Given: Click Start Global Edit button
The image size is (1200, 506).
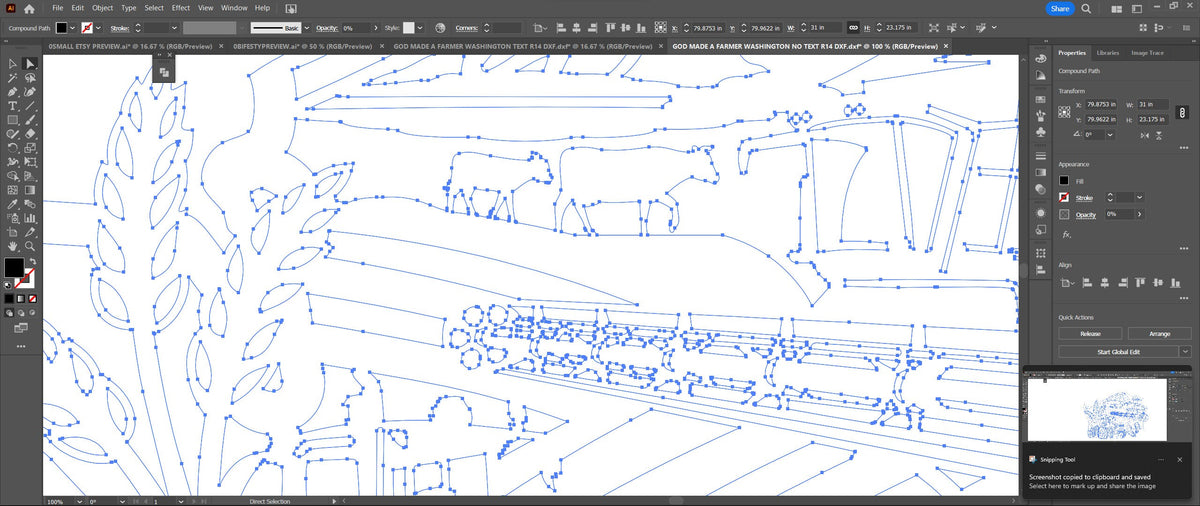Looking at the screenshot, I should point(1119,351).
